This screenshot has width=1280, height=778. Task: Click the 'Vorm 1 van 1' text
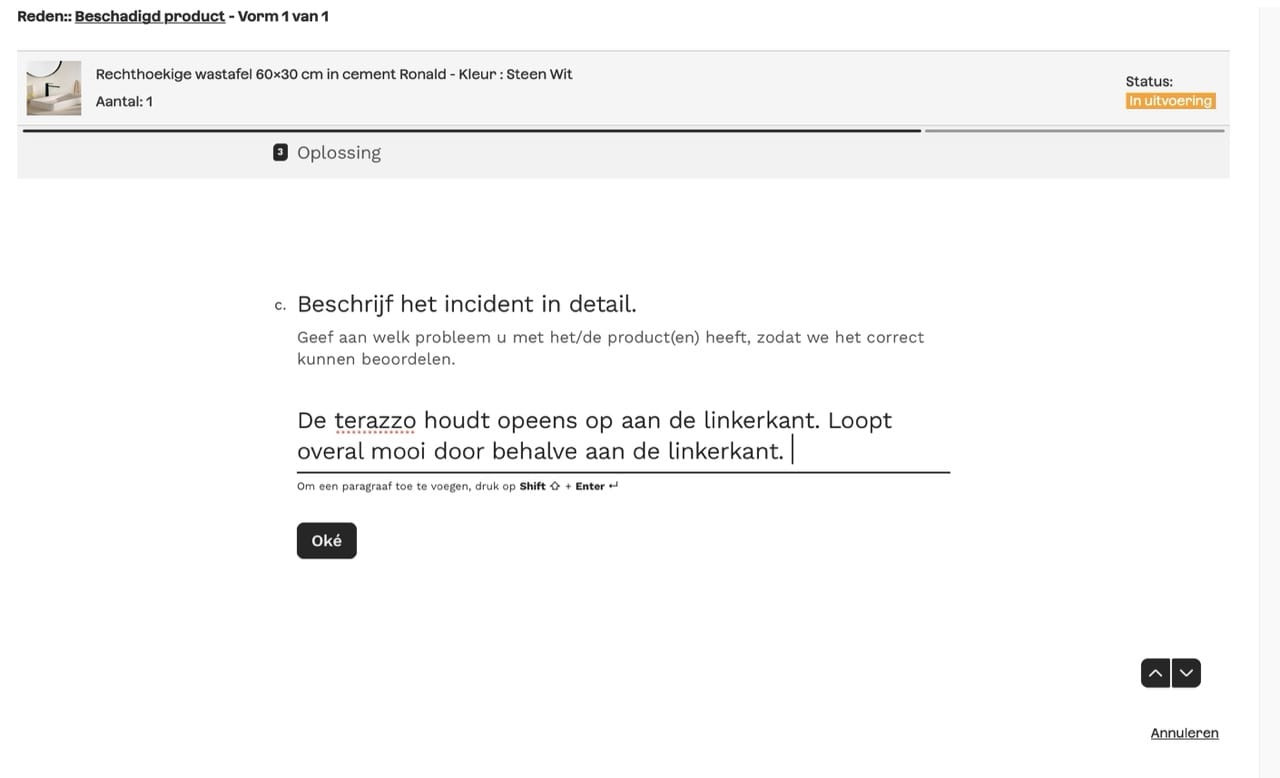[283, 16]
